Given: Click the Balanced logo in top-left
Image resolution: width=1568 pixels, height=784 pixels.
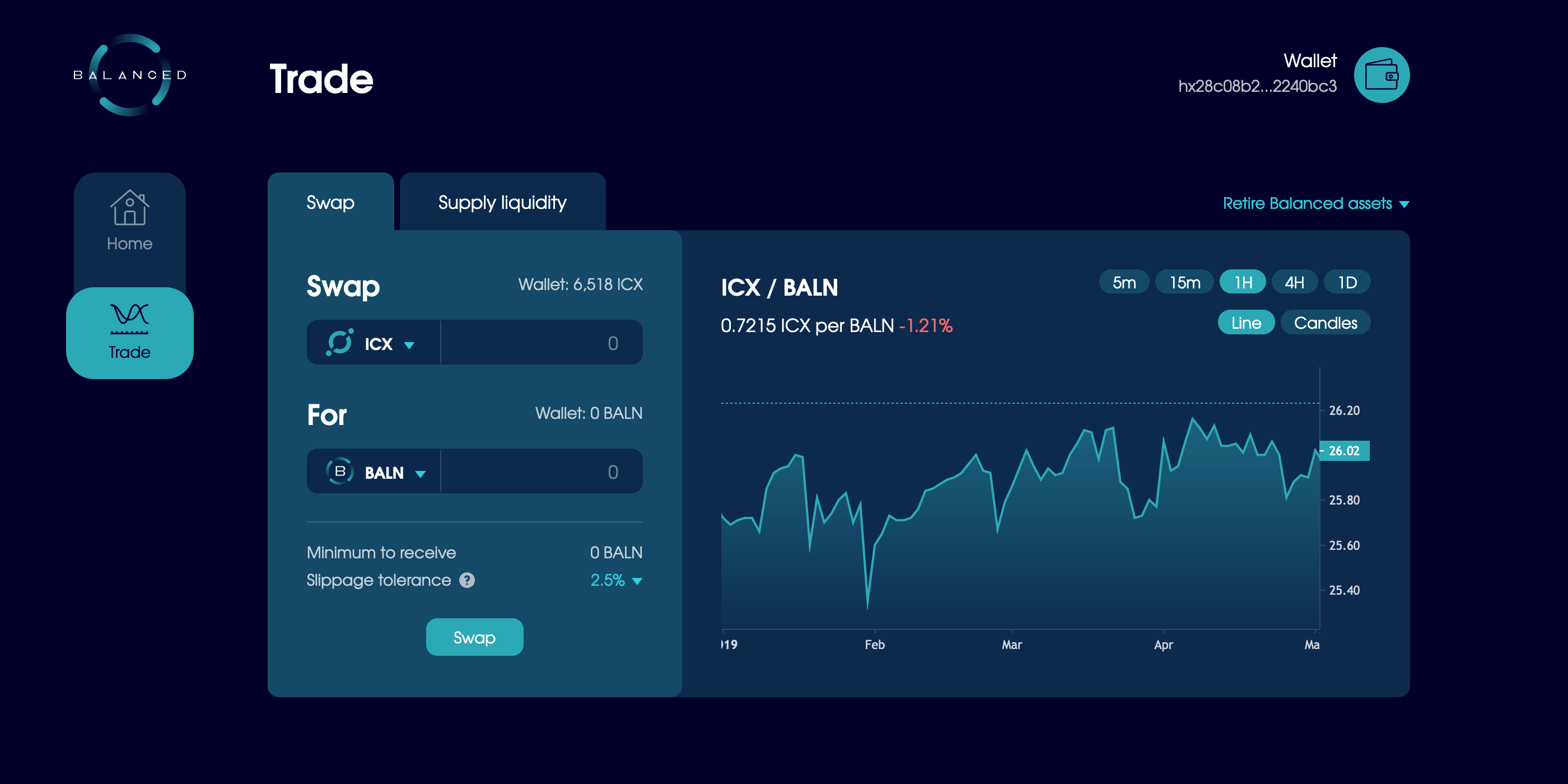Looking at the screenshot, I should [130, 75].
